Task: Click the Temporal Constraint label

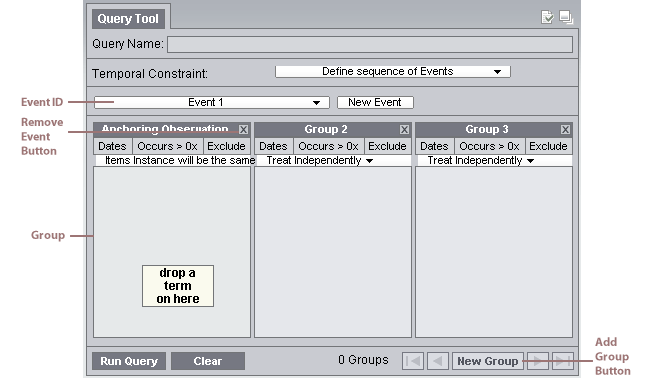Action: point(150,74)
